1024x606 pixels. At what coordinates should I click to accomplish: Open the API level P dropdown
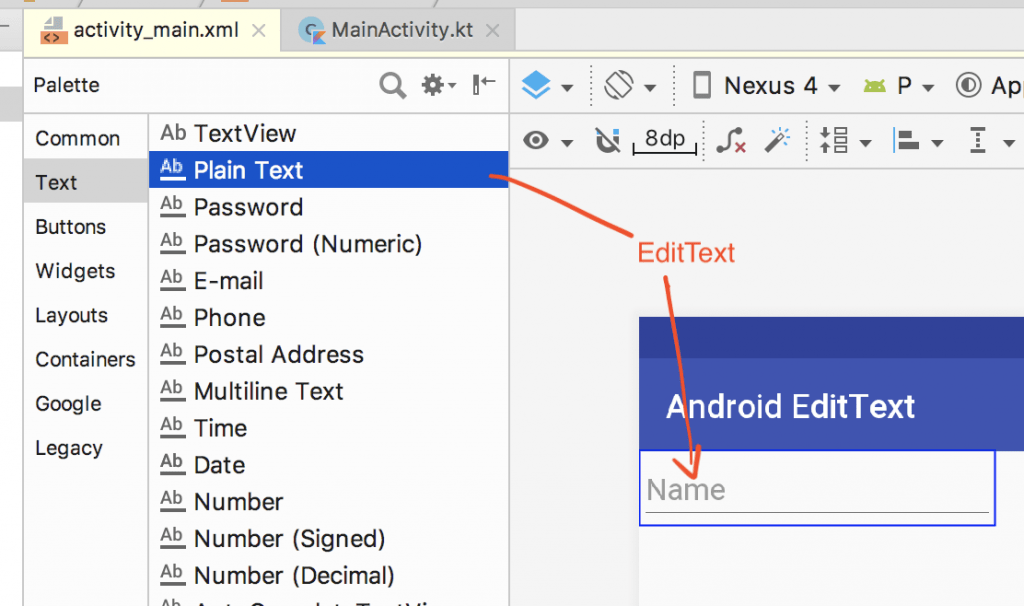[x=900, y=85]
